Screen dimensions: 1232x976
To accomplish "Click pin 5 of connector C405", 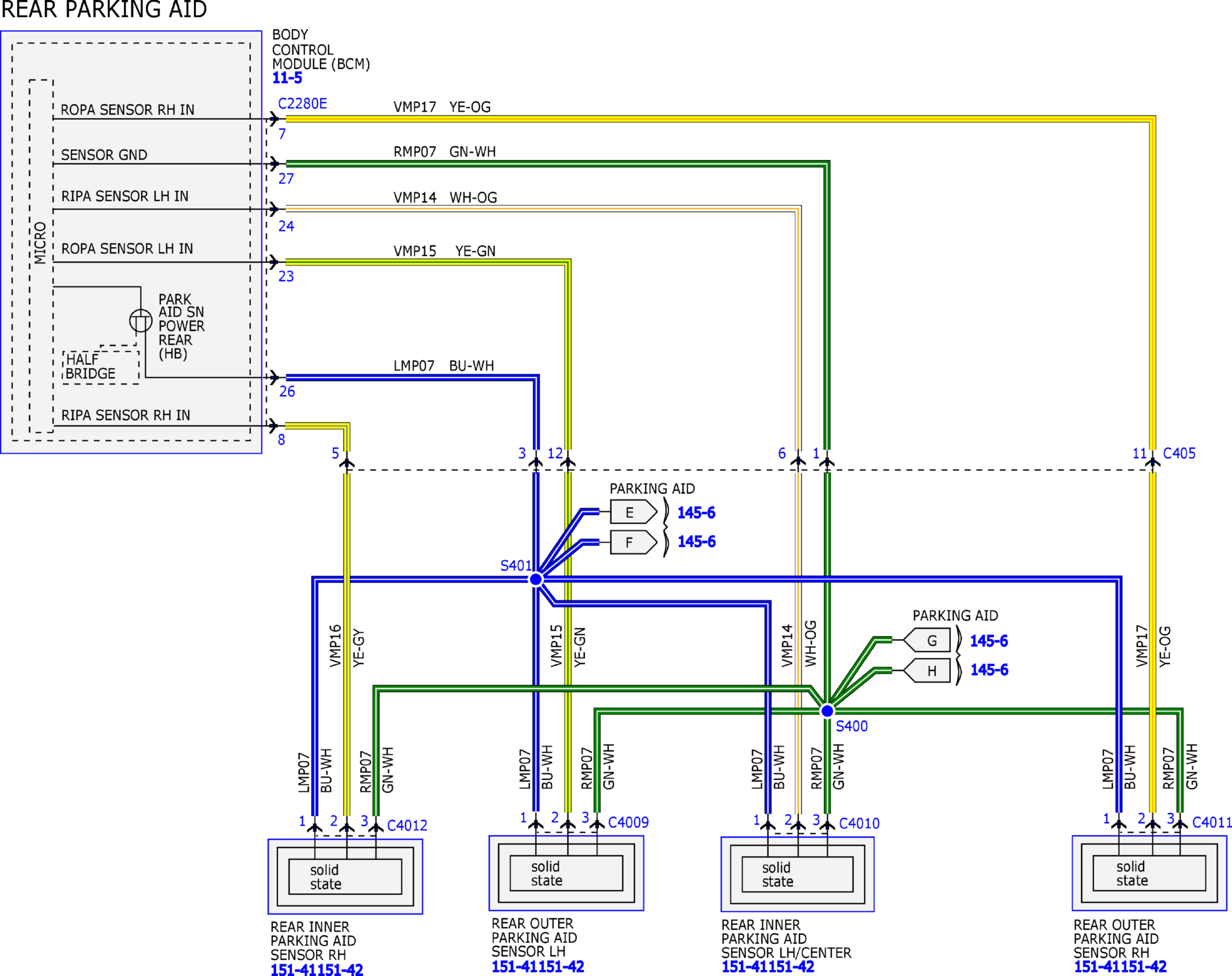I will (x=335, y=453).
